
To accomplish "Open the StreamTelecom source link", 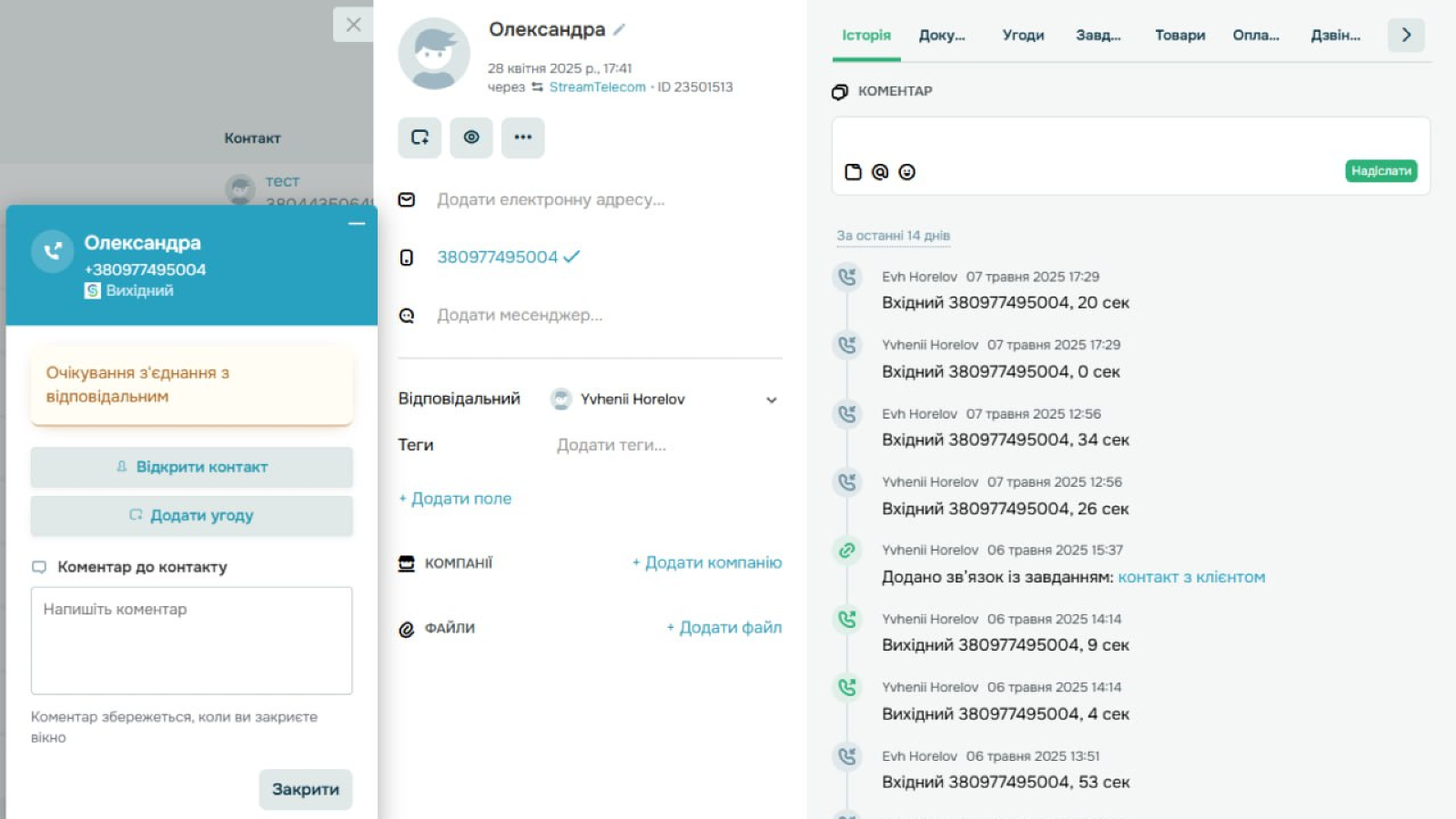I will click(x=597, y=87).
